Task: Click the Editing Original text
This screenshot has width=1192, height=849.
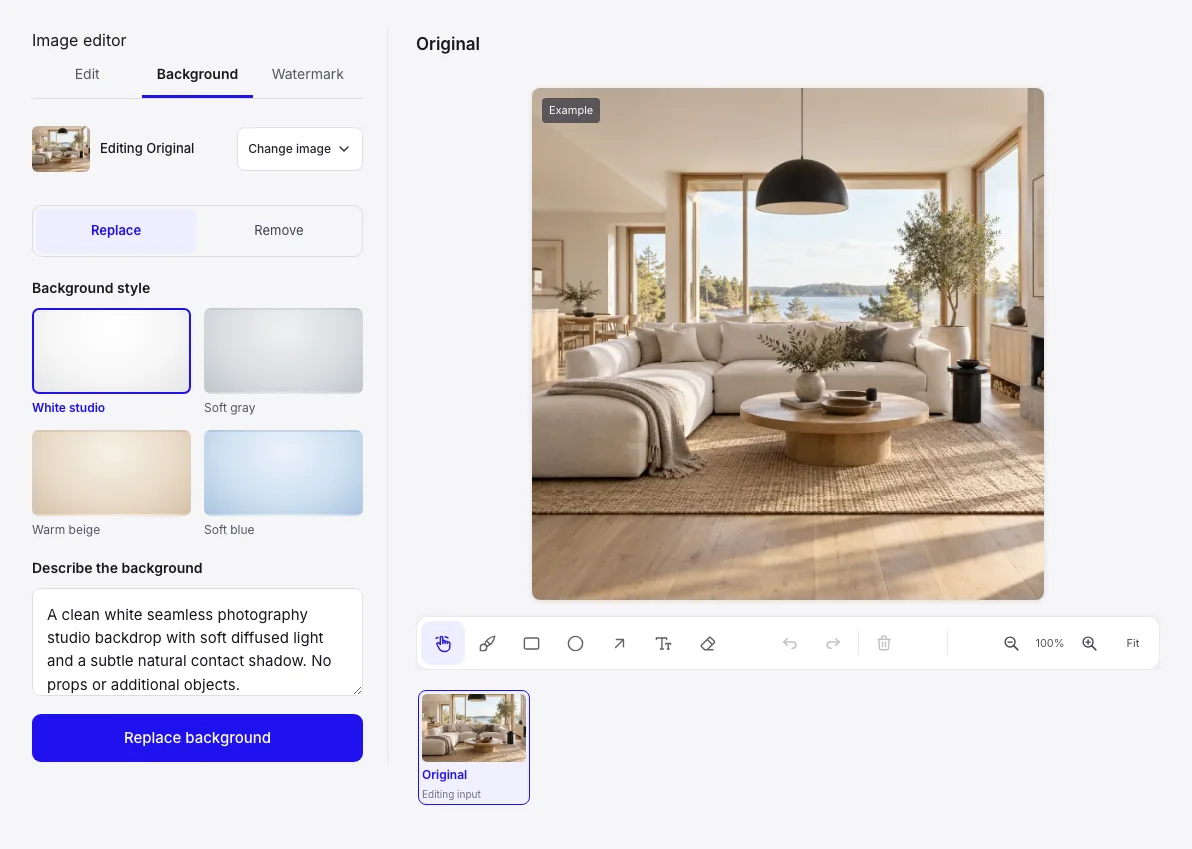Action: point(147,149)
